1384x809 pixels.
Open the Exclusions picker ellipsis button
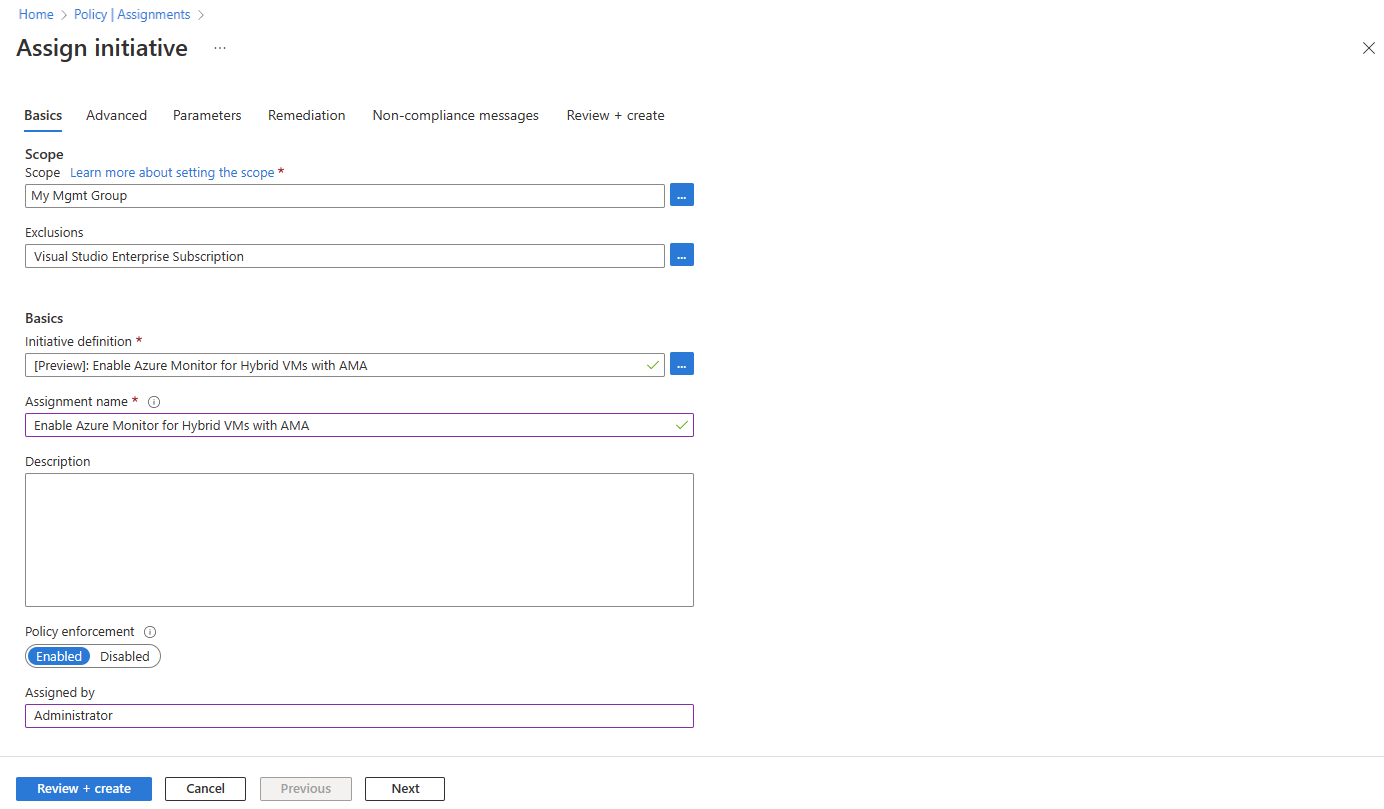point(681,255)
